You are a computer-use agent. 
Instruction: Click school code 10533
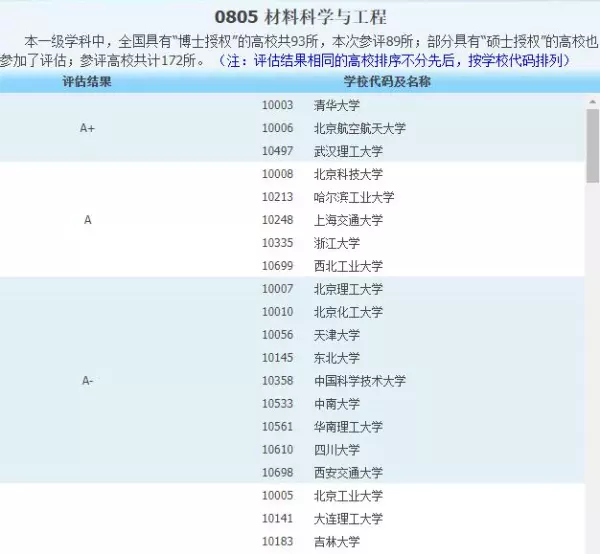point(277,403)
